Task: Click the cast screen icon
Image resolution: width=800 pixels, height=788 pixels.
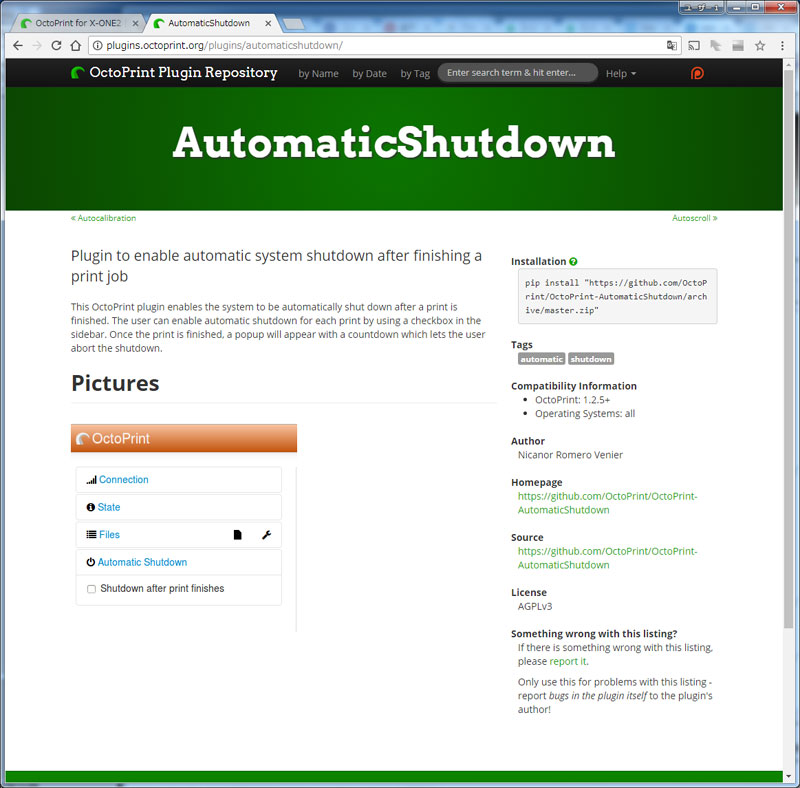Action: (x=694, y=45)
